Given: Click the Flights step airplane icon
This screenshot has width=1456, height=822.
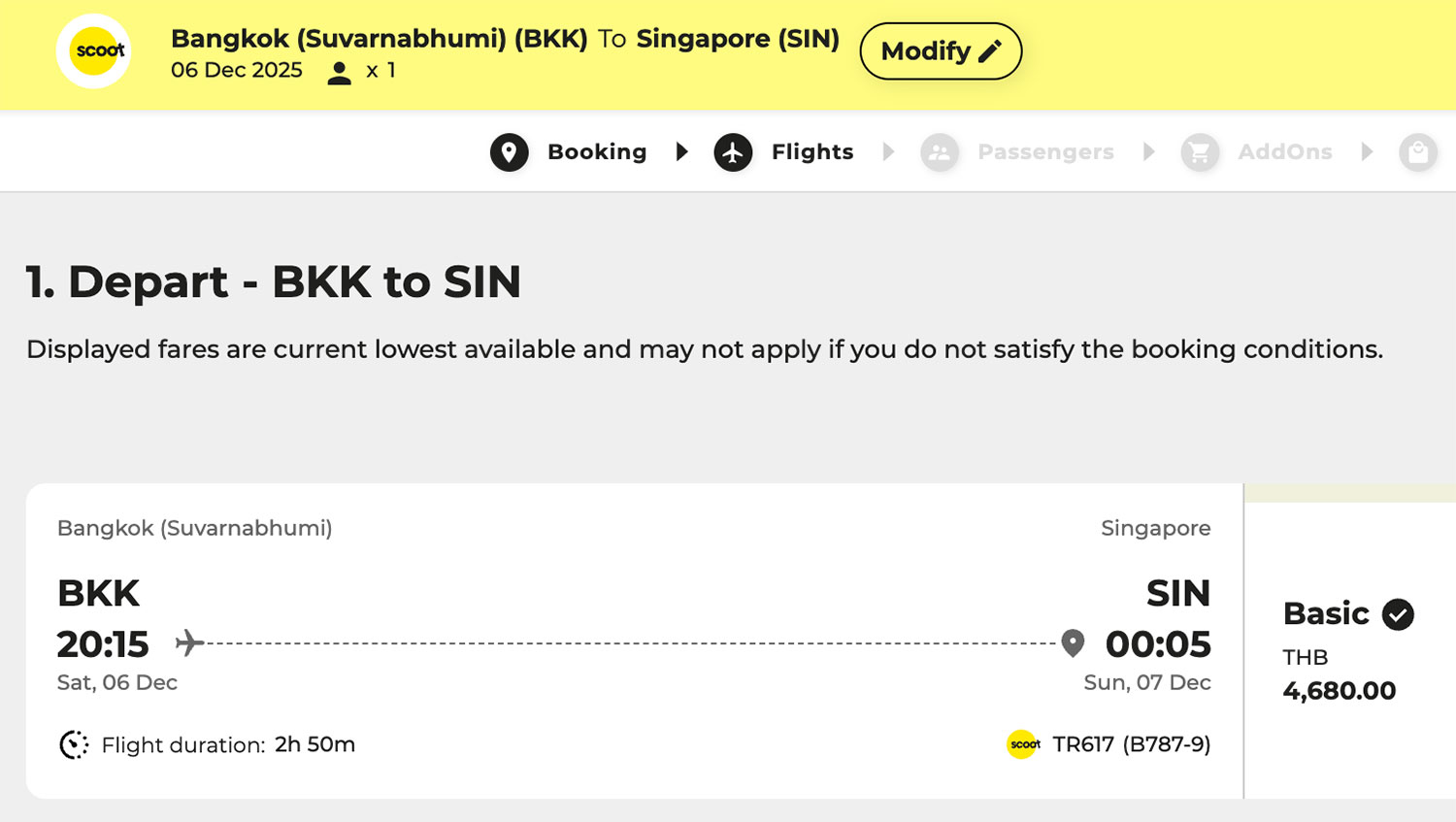Looking at the screenshot, I should [733, 152].
